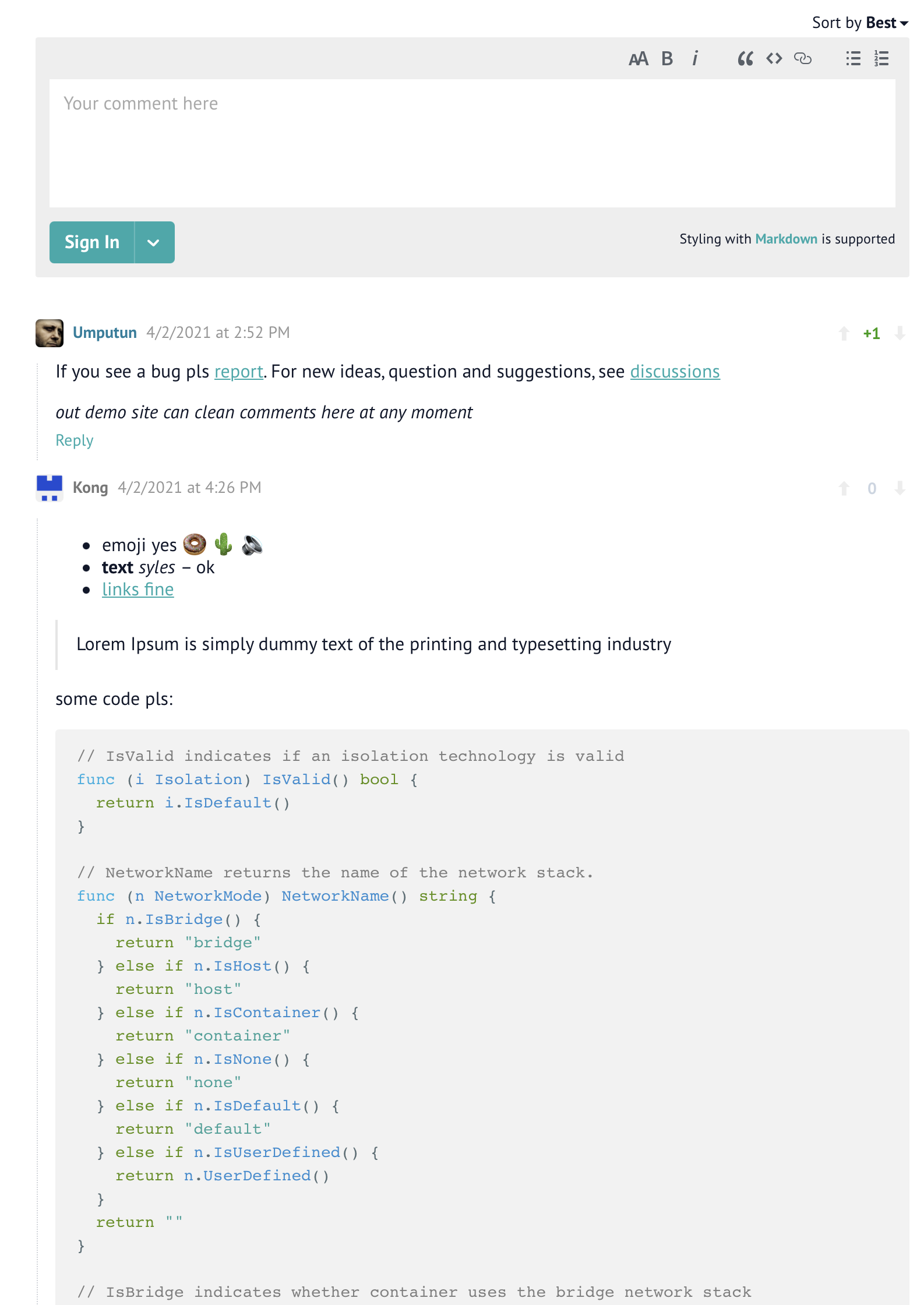Downvote Kong's comment
The width and height of the screenshot is (924, 1305).
900,488
